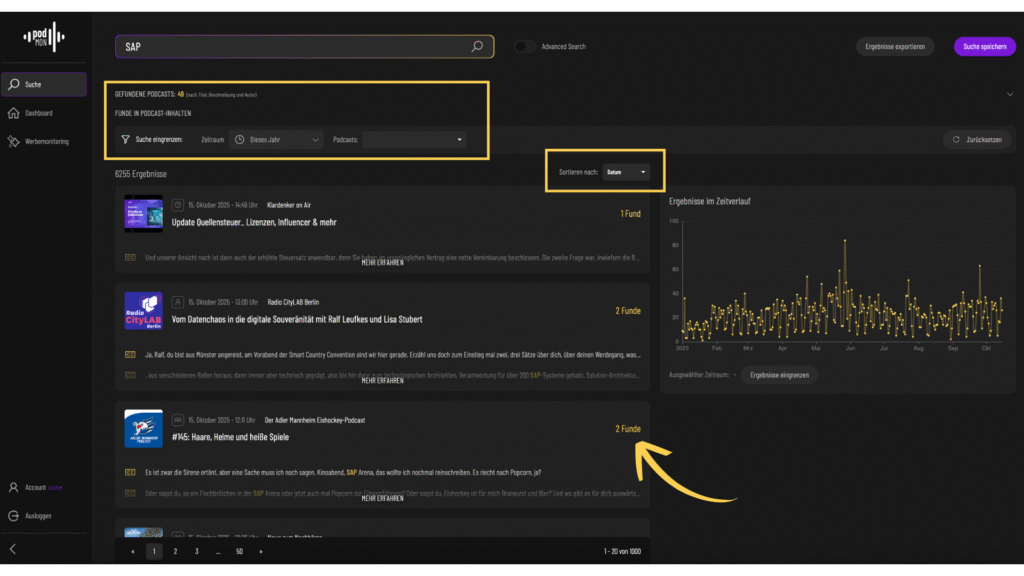Click the Werbemonitoring sidebar icon
This screenshot has height=576, width=1024.
pyautogui.click(x=13, y=141)
